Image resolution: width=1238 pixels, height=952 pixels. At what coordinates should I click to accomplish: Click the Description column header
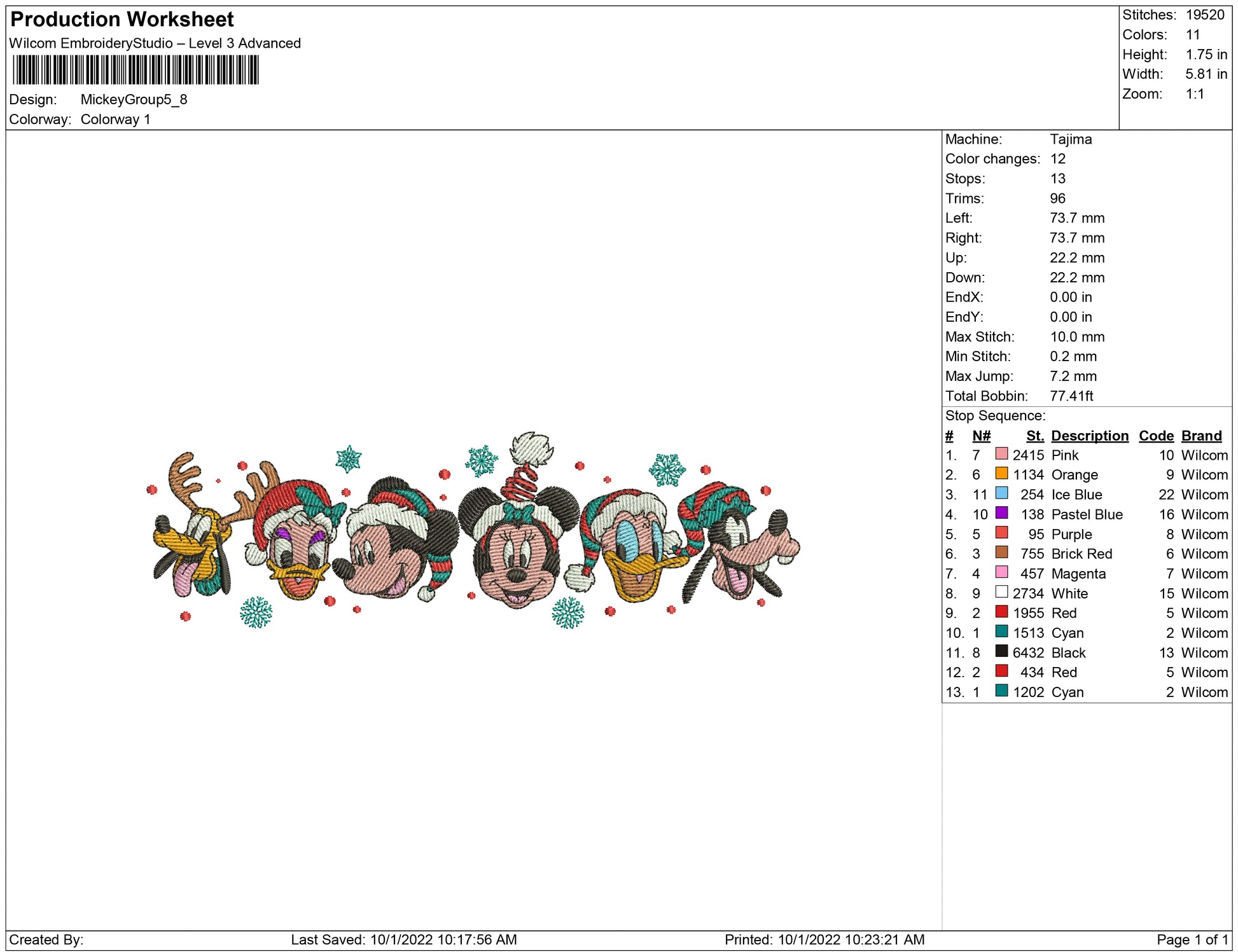(x=1089, y=436)
